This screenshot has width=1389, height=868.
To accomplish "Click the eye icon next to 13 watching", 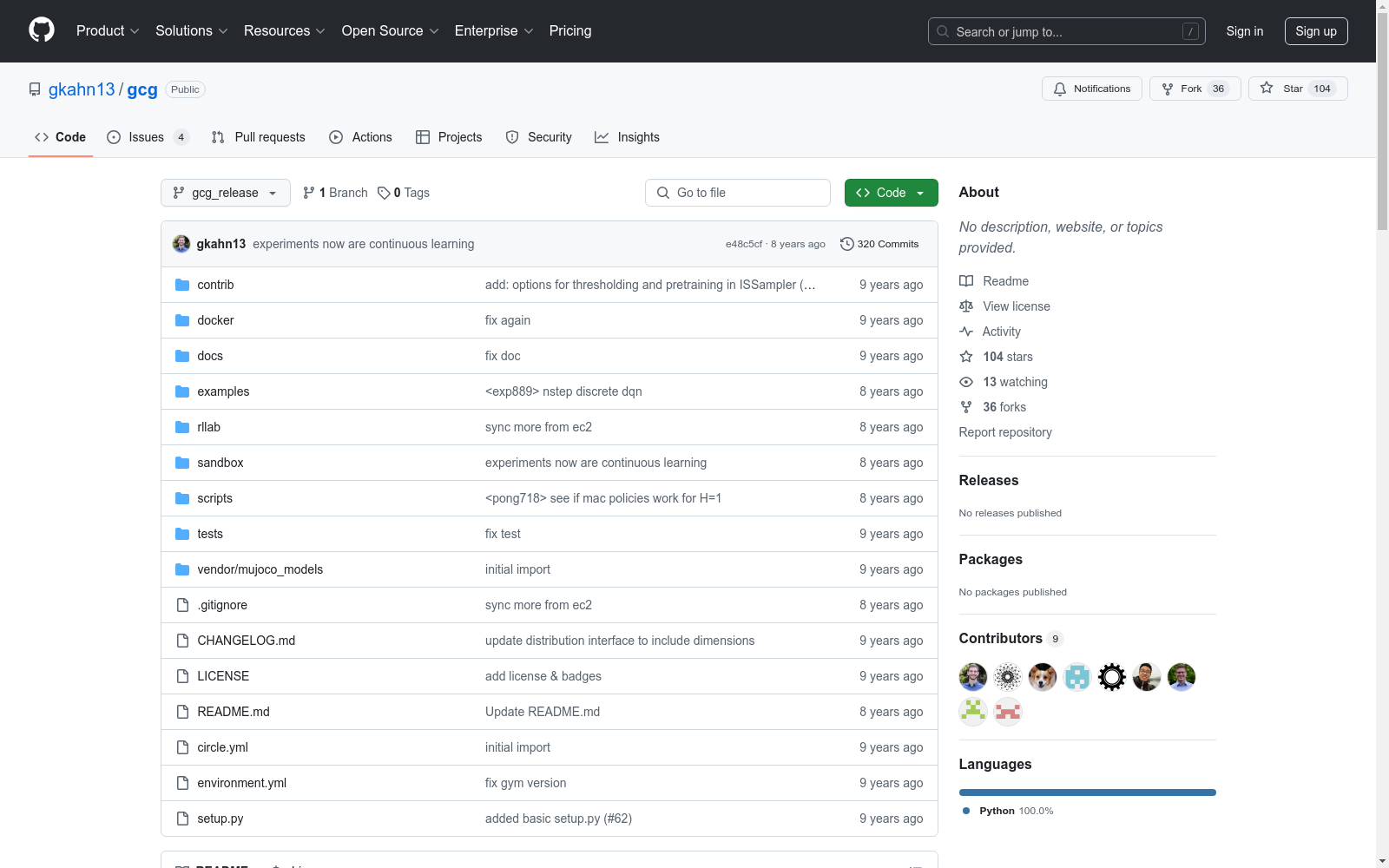I will click(x=966, y=382).
